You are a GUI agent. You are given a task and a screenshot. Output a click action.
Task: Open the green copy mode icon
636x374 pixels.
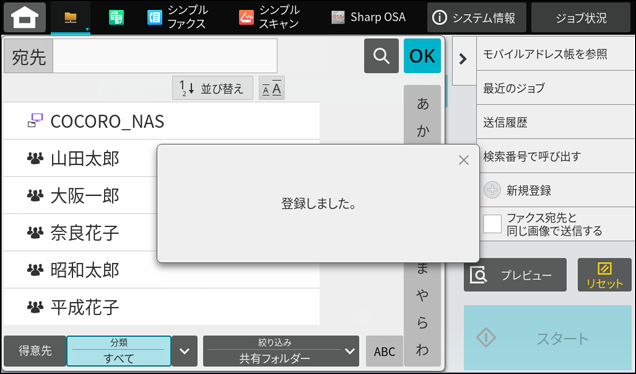[116, 17]
